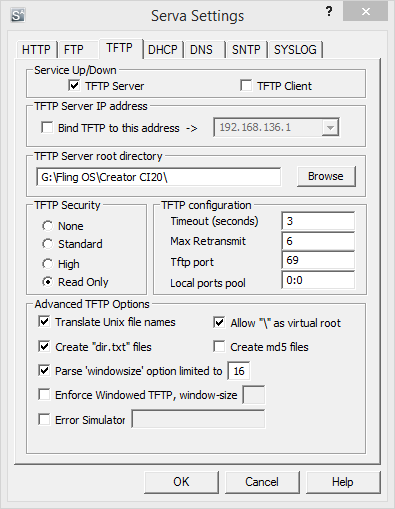Click the Max Retransmit field

coord(318,241)
